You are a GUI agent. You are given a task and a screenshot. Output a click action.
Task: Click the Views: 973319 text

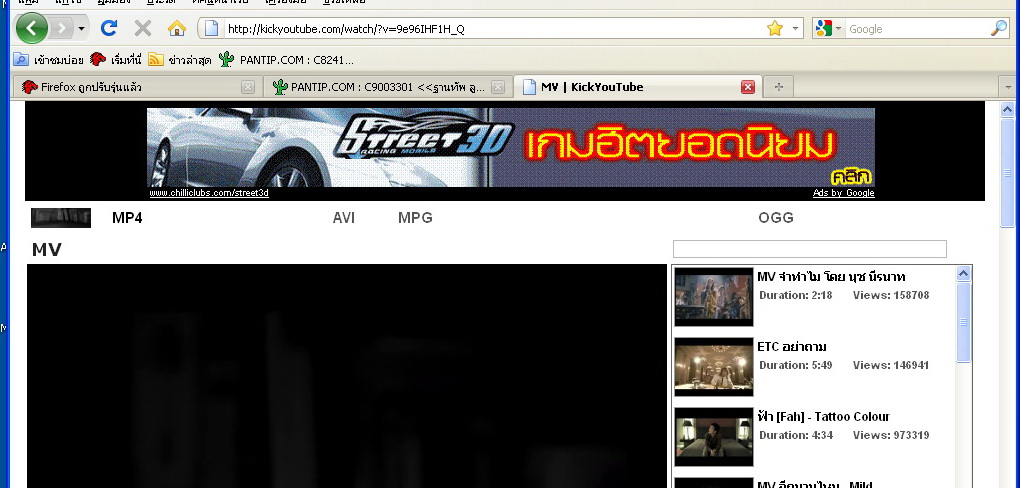tap(891, 435)
